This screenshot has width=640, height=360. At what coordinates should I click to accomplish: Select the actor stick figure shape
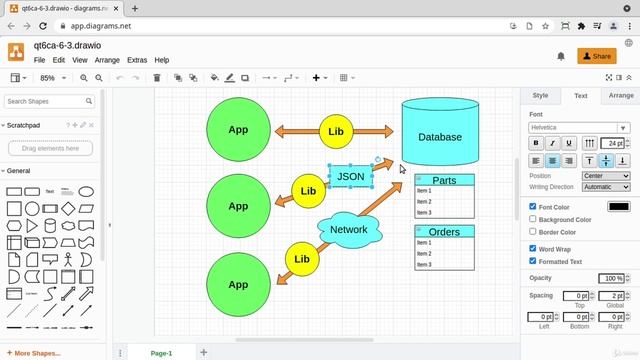pyautogui.click(x=68, y=260)
